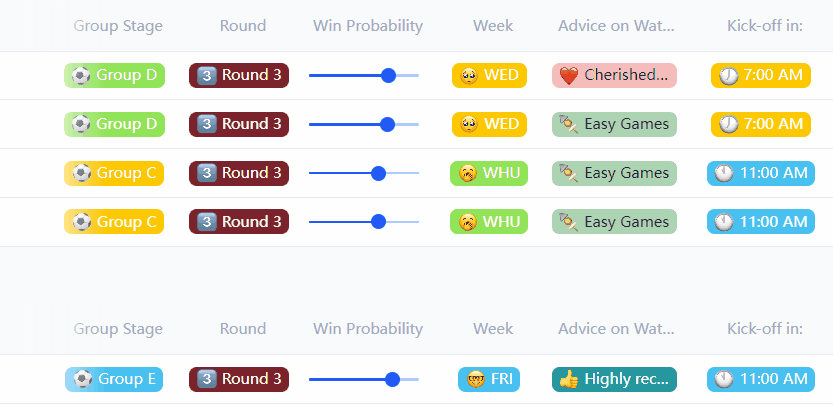The width and height of the screenshot is (833, 408).
Task: Click the thumbs-up icon on the Highly rec... tag
Action: (x=568, y=379)
